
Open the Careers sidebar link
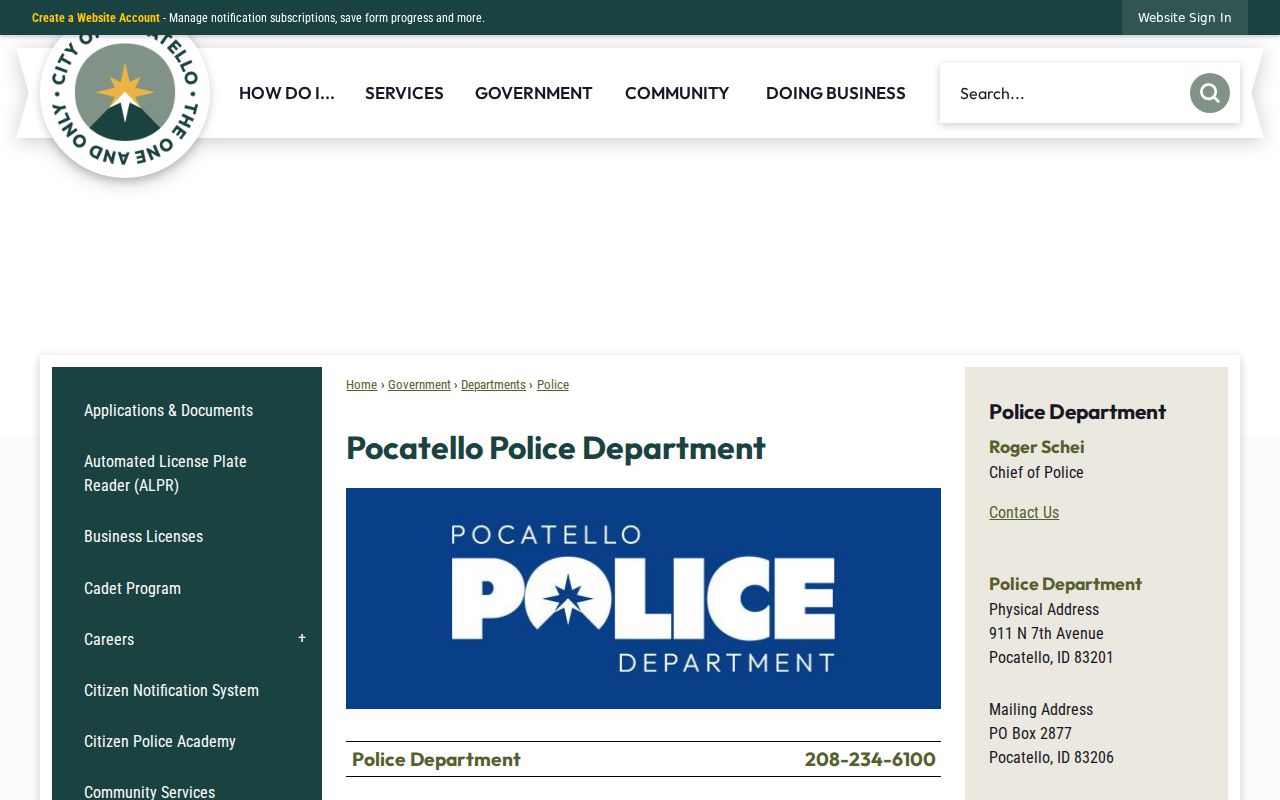[109, 639]
